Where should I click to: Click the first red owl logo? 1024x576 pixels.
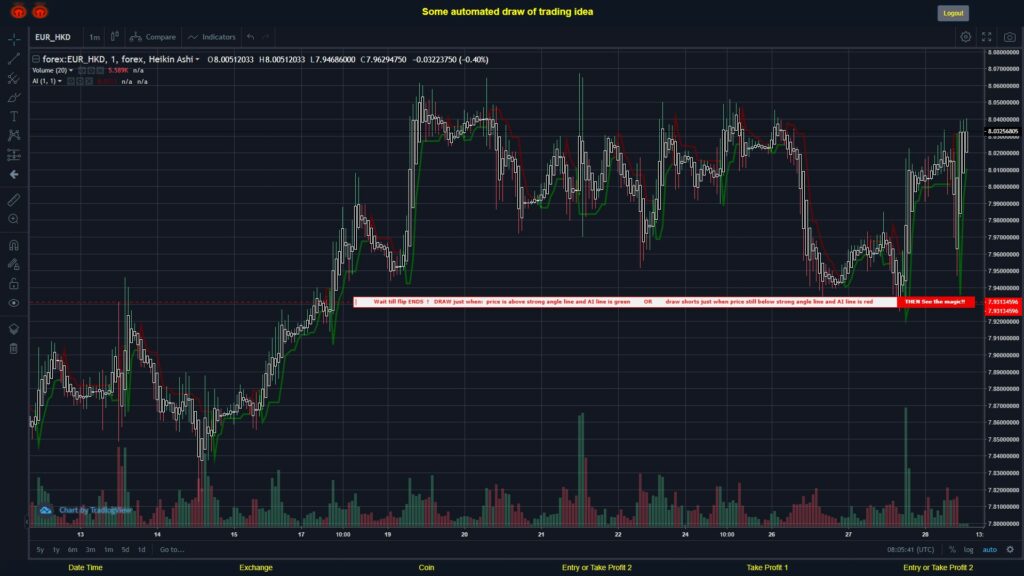click(18, 11)
